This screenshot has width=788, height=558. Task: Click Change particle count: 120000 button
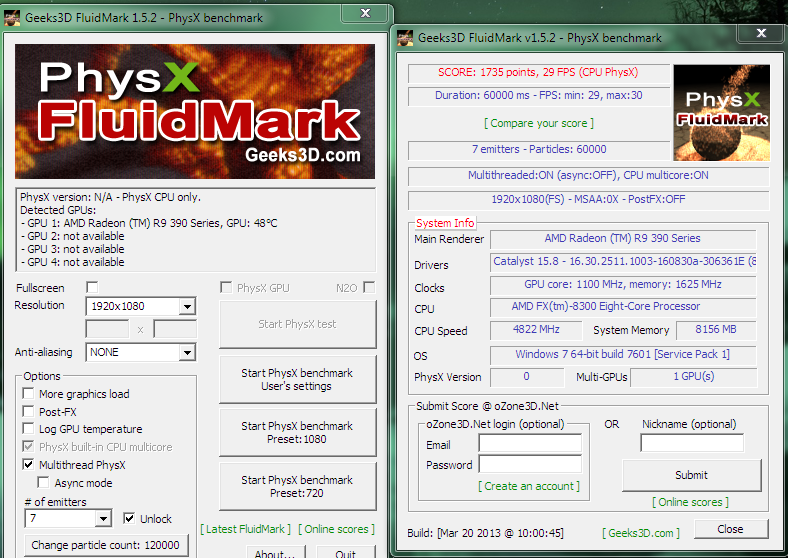tap(106, 545)
